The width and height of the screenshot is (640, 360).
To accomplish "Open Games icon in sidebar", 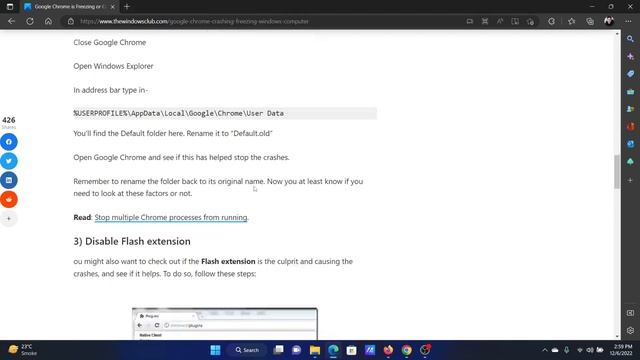I will (x=631, y=109).
